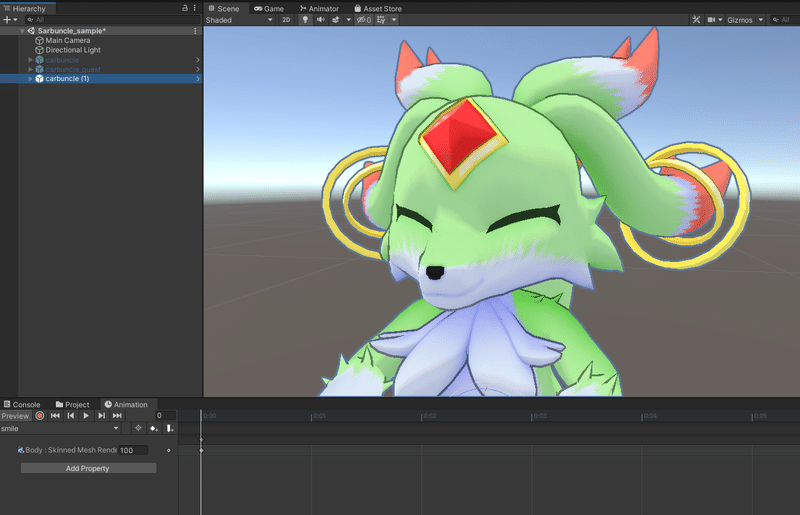Image resolution: width=800 pixels, height=515 pixels.
Task: Select the Animation tab
Action: pos(126,405)
